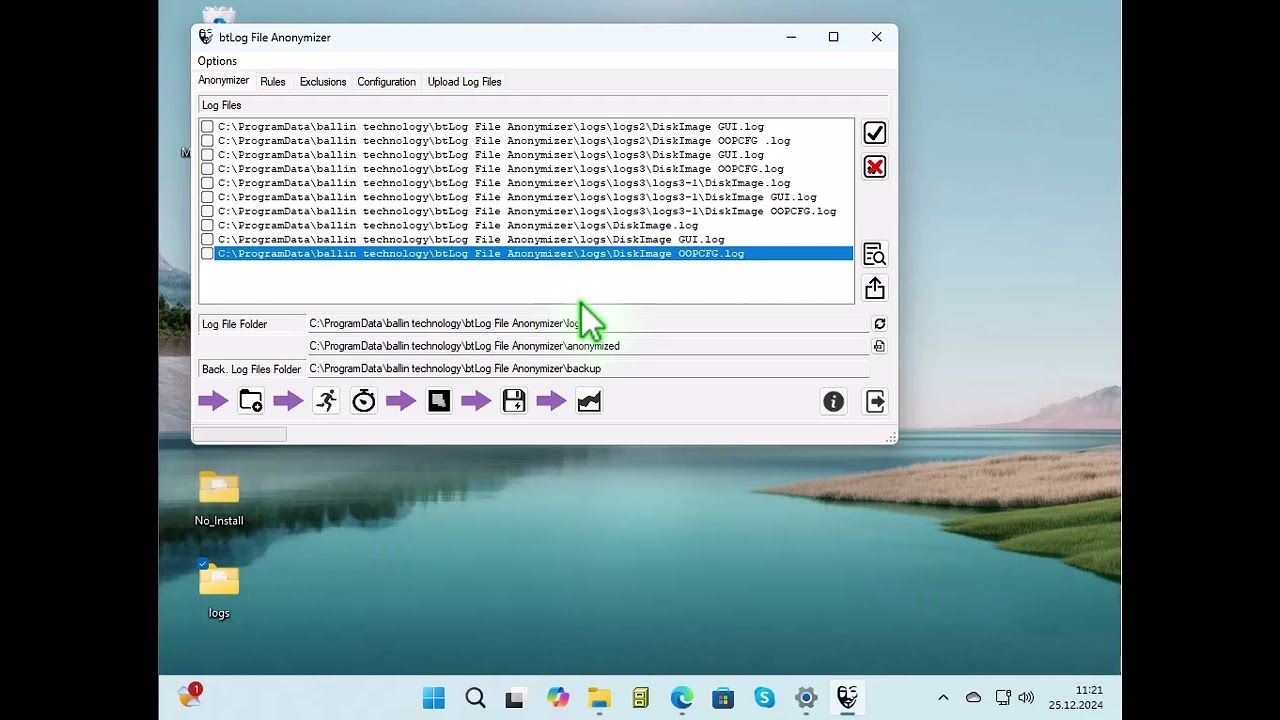Open the filing cabinet app on the taskbar
The height and width of the screenshot is (720, 1280).
tap(641, 698)
